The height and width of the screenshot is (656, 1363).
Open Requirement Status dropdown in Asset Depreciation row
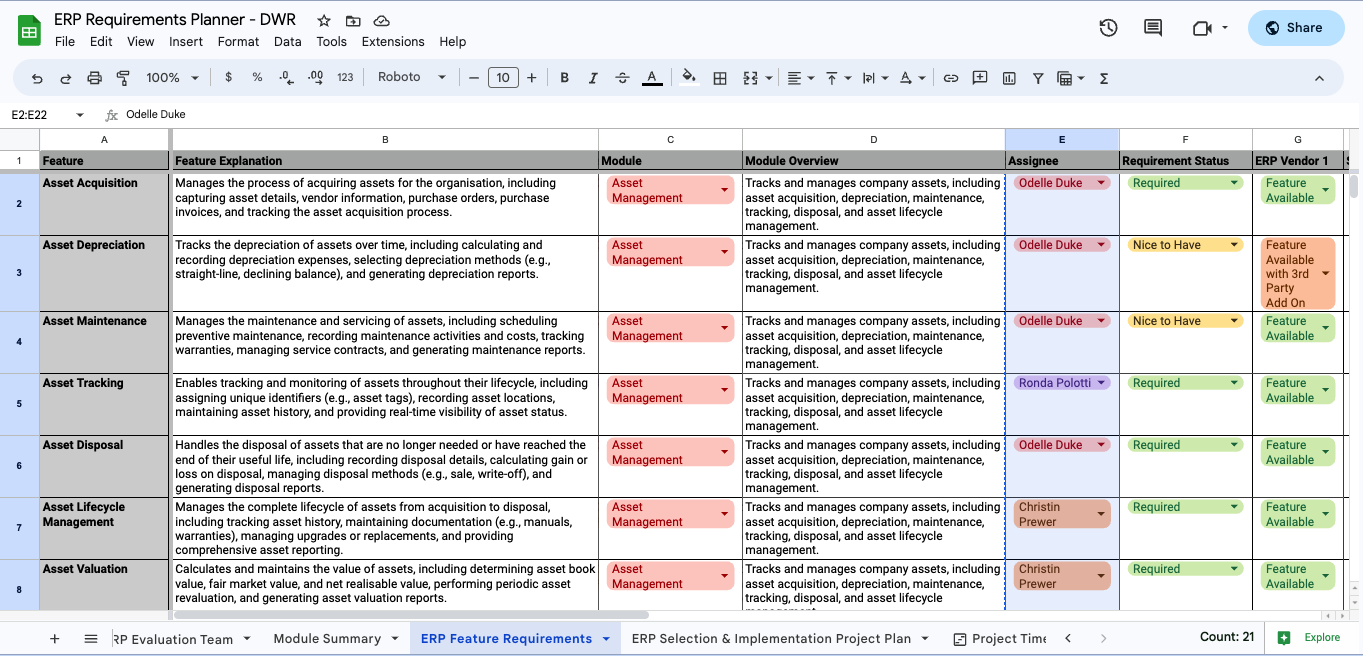[x=1235, y=245]
